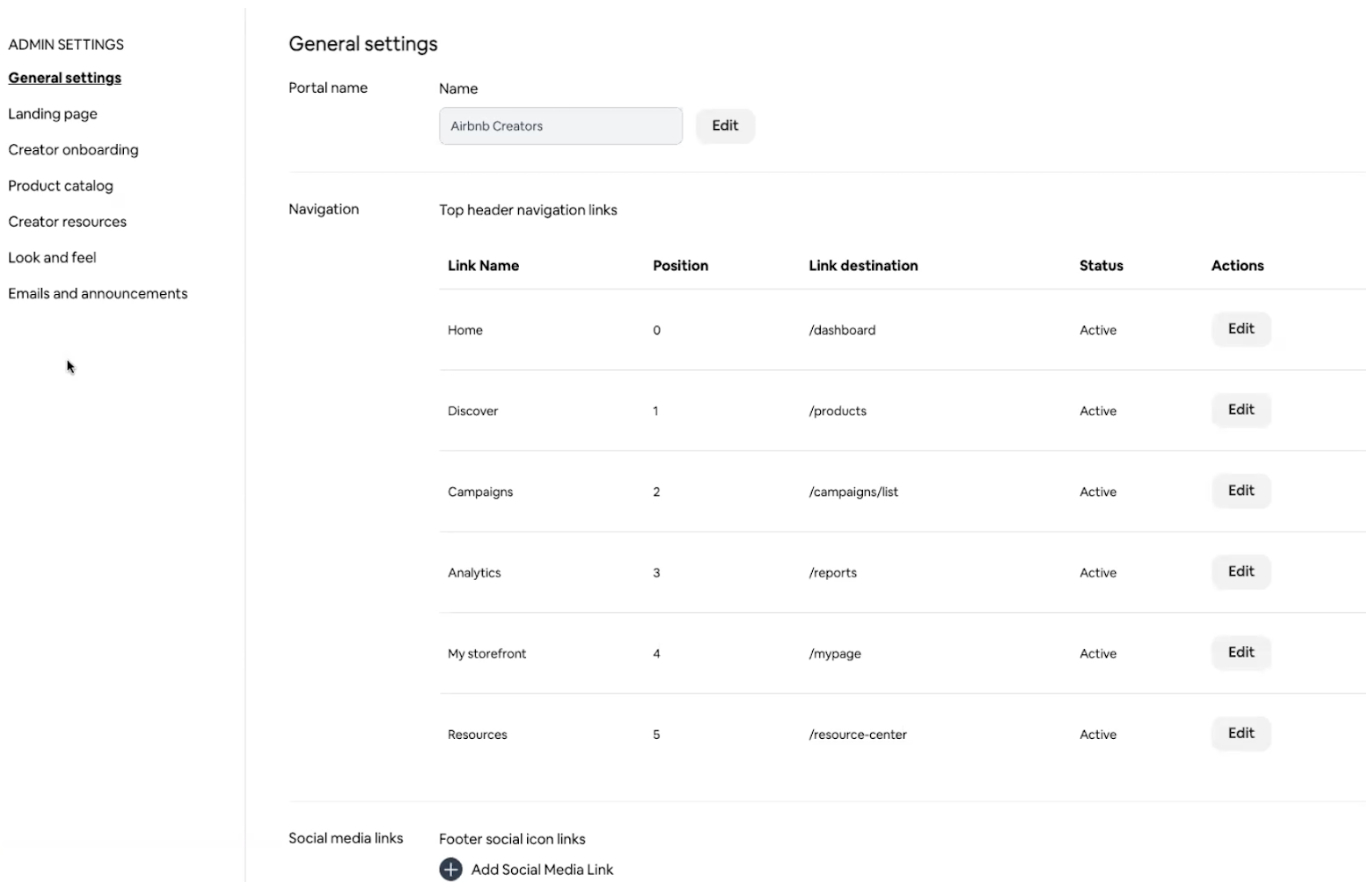
Task: Click the /resource-center link destination cell
Action: (857, 735)
